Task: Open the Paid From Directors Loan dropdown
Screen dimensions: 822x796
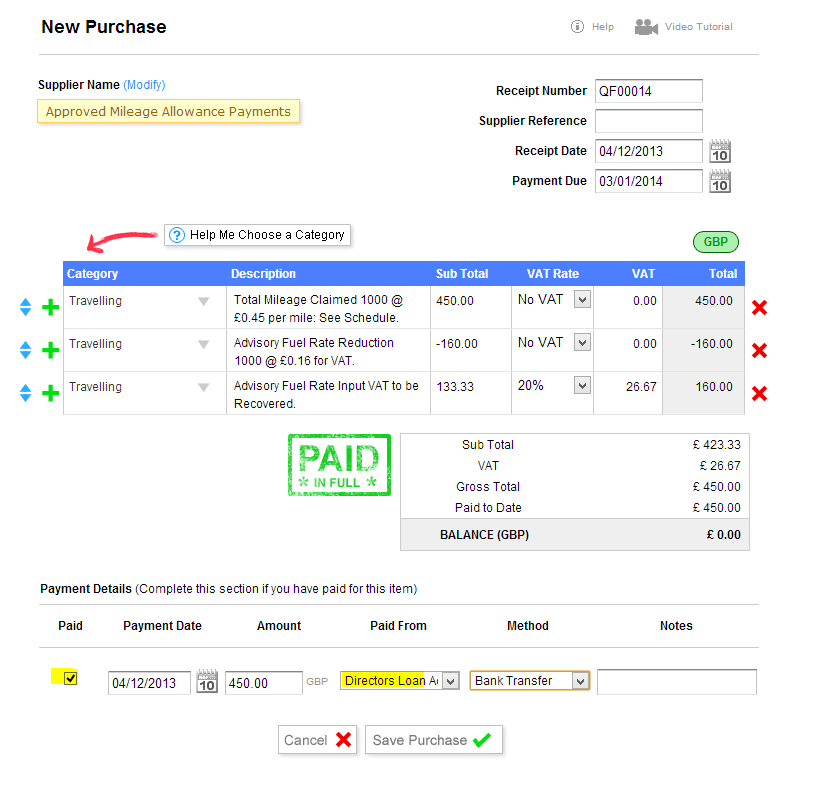Action: [x=450, y=681]
